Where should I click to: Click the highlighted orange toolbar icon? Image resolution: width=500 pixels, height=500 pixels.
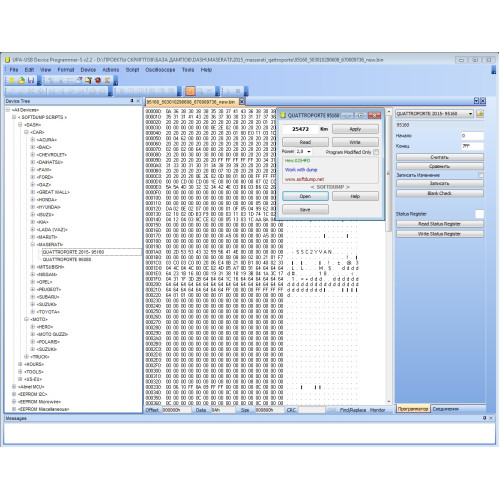pyautogui.click(x=190, y=91)
